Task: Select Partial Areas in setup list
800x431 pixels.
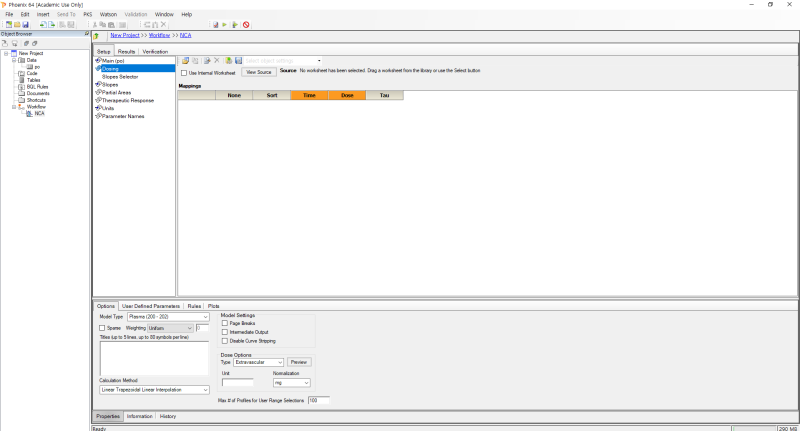Action: [x=116, y=92]
